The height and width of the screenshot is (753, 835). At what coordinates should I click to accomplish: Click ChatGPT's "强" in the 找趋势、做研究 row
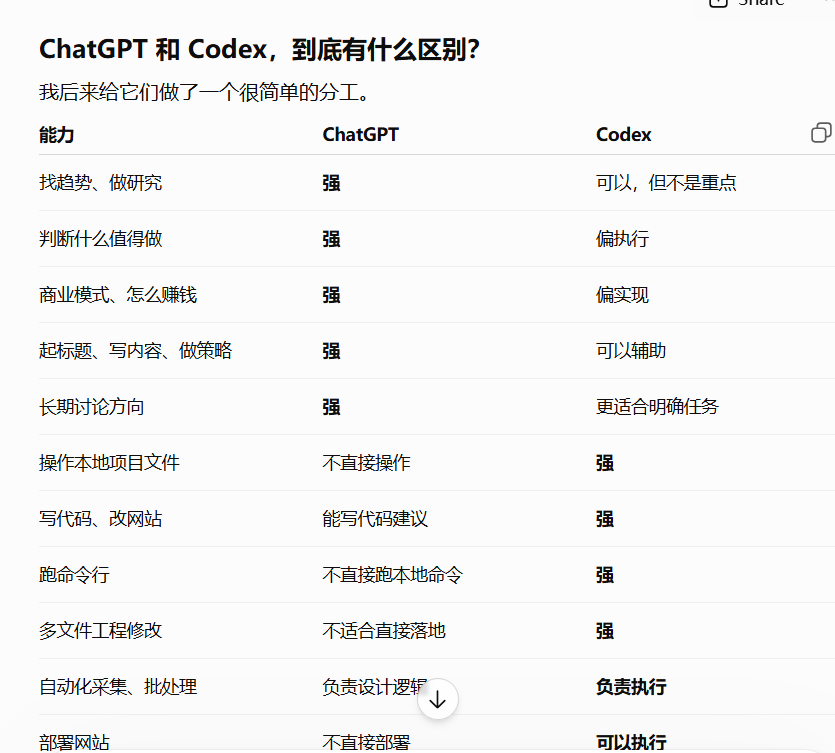(x=331, y=183)
